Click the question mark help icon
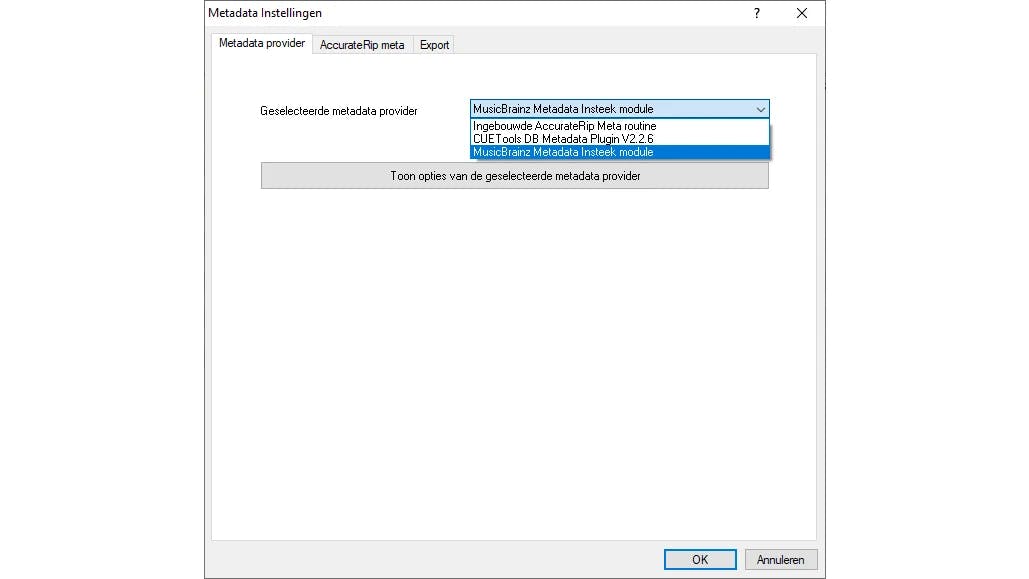This screenshot has height=579, width=1029. [757, 13]
